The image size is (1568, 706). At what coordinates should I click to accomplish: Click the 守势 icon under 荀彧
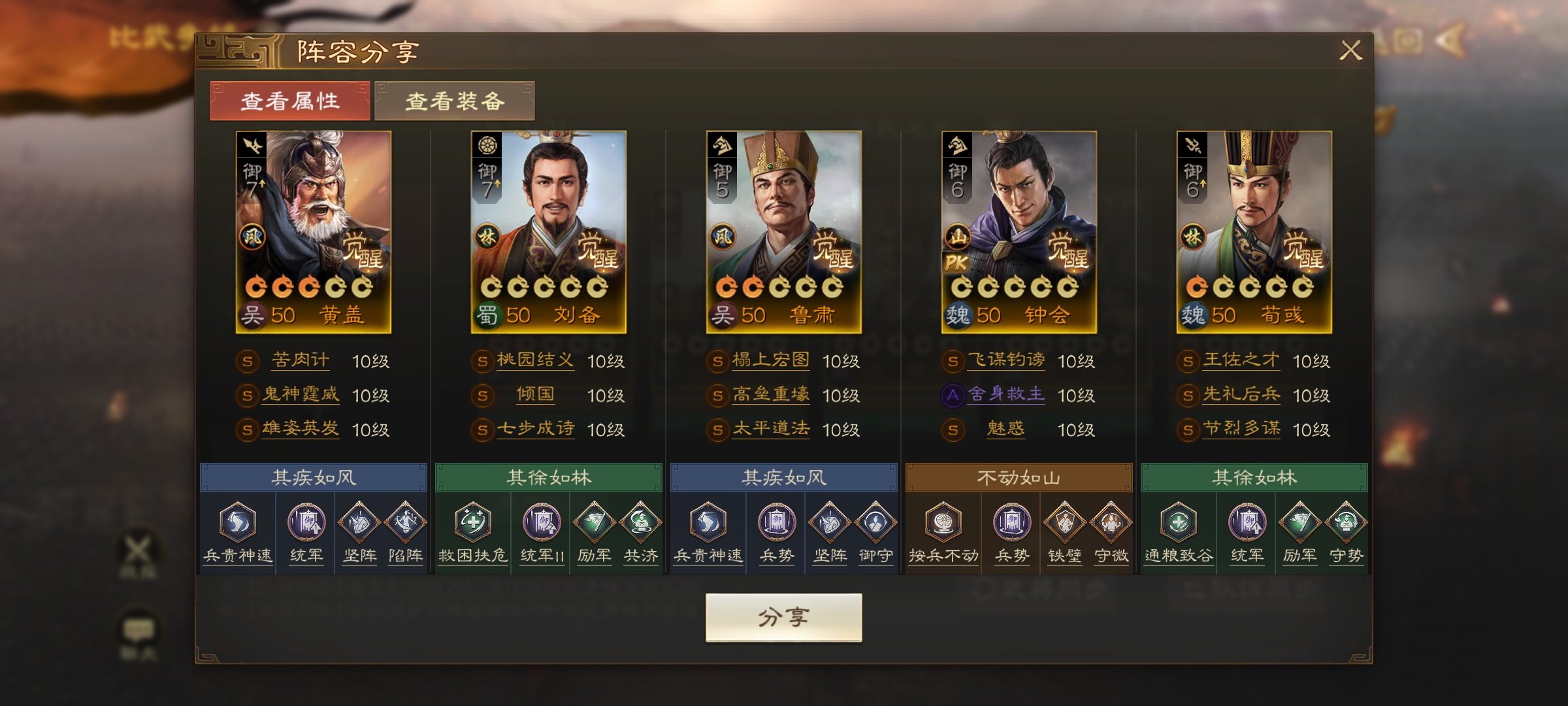coord(1347,522)
